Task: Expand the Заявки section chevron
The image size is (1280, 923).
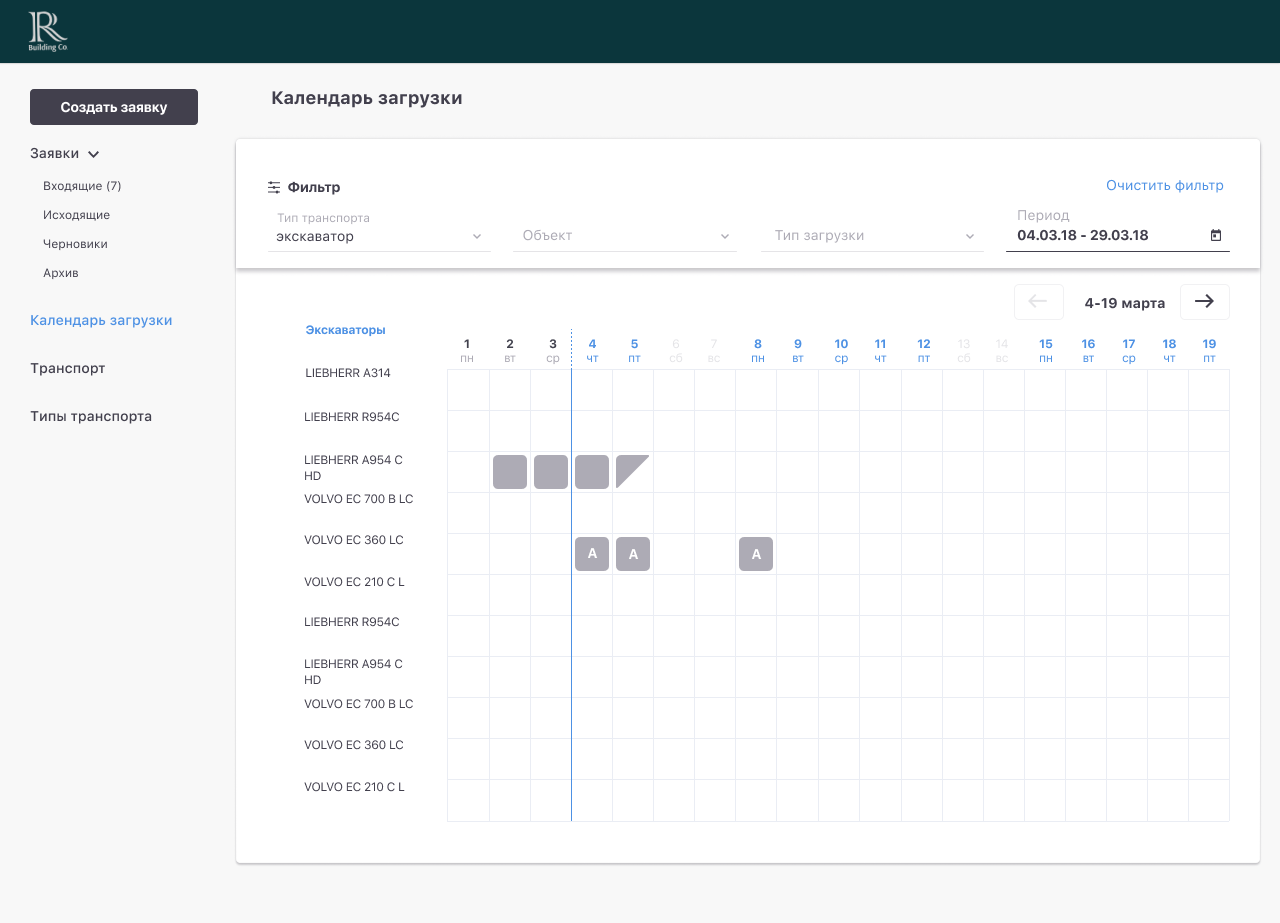Action: [94, 155]
